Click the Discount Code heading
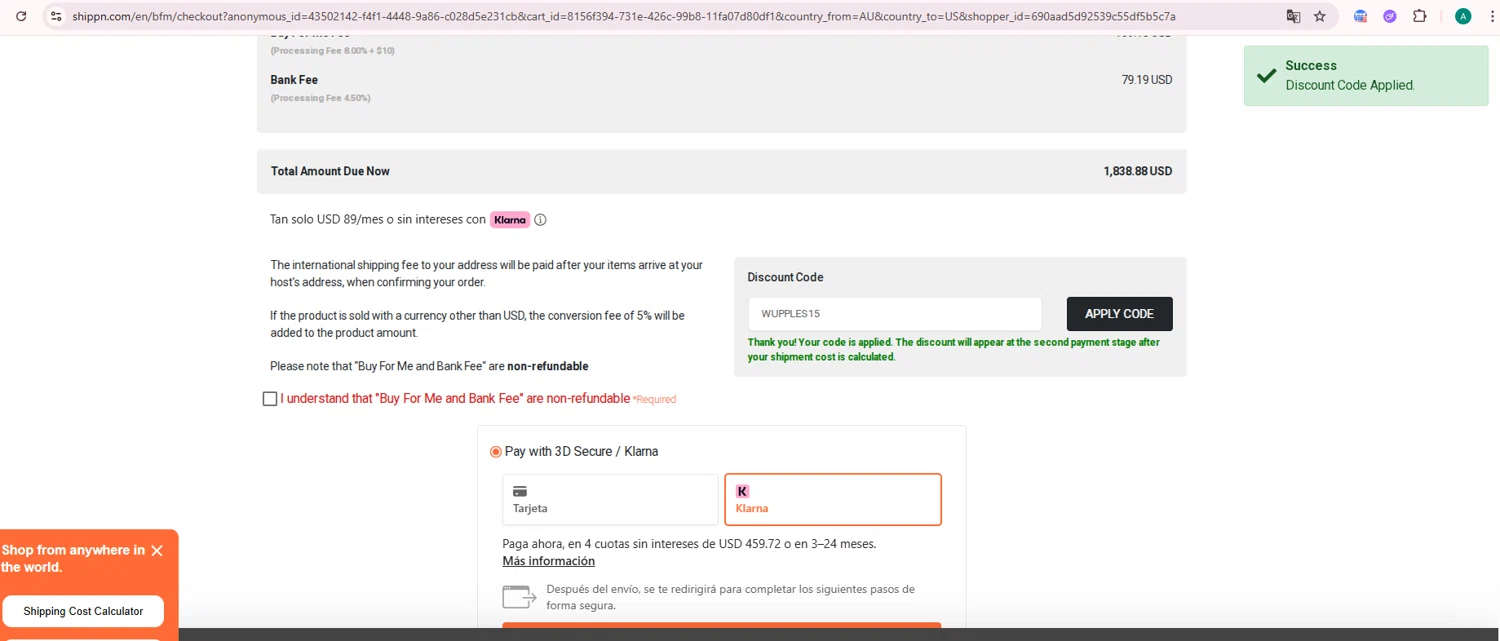 (x=785, y=277)
